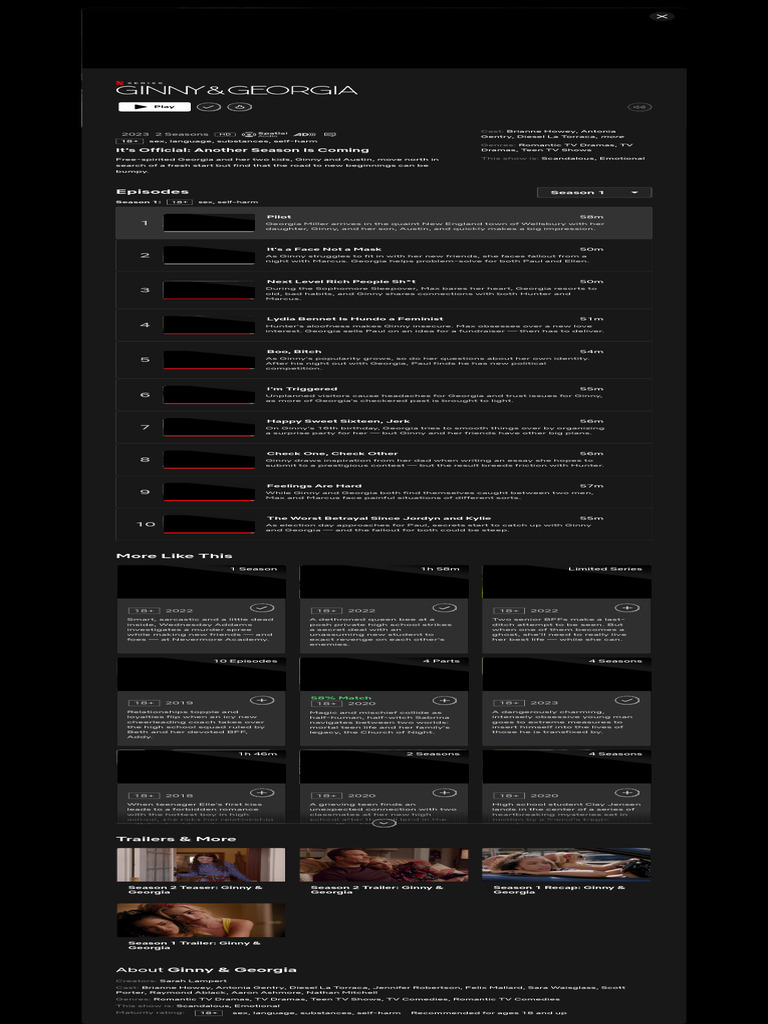
Task: Click progress bar under episode 5 thumbnail
Action: click(209, 368)
